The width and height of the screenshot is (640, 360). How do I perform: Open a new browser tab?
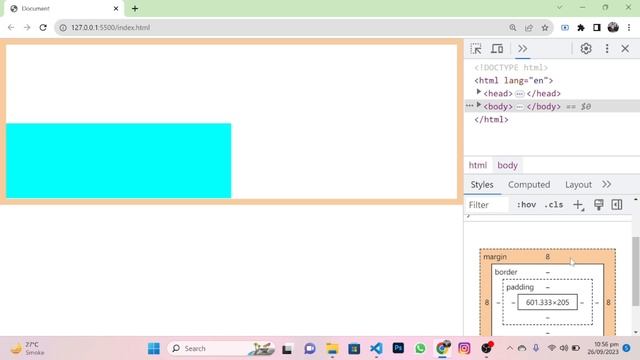(135, 8)
